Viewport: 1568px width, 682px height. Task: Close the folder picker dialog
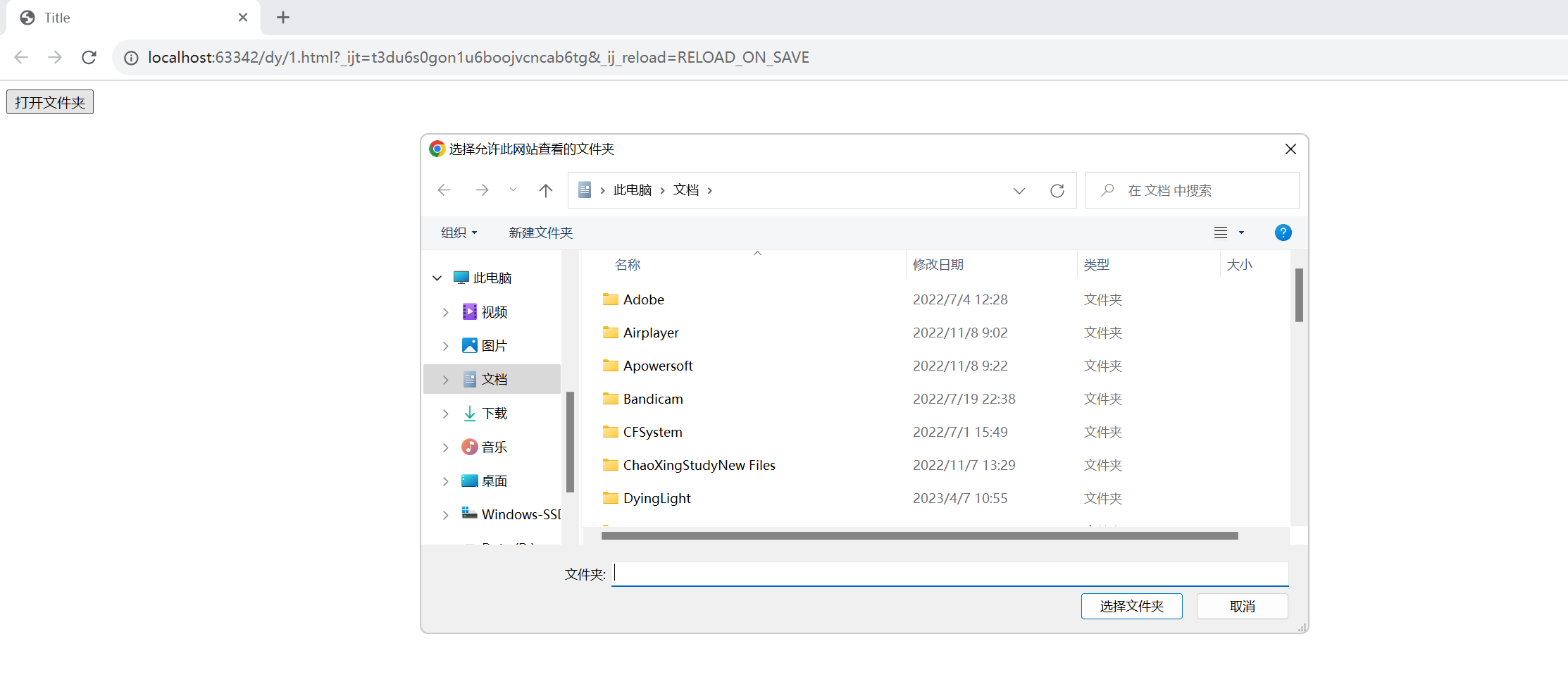point(1290,149)
